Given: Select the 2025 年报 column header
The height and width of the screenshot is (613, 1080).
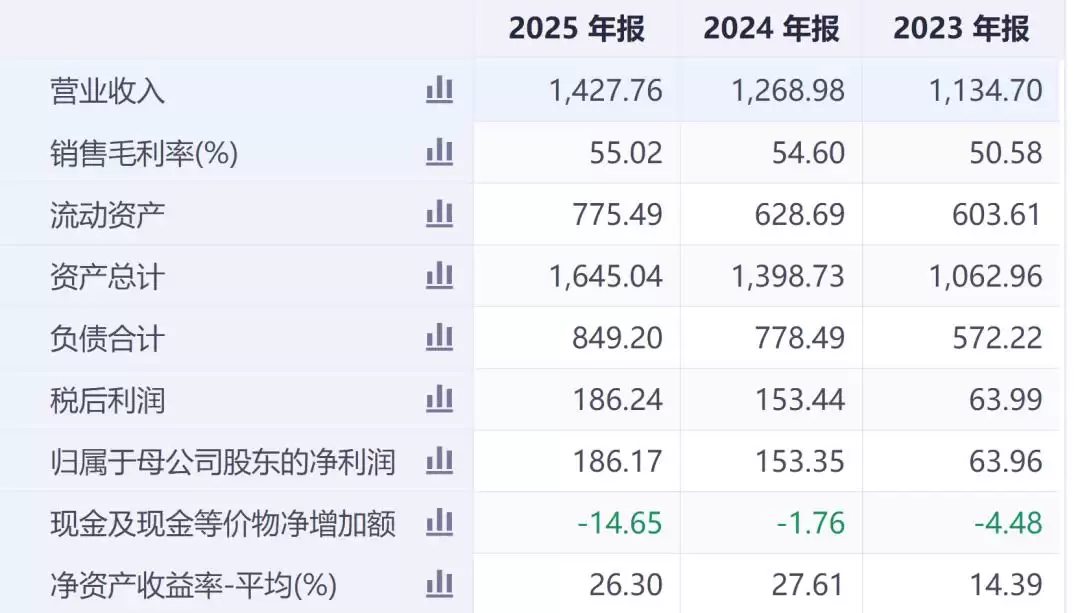Looking at the screenshot, I should [x=577, y=29].
